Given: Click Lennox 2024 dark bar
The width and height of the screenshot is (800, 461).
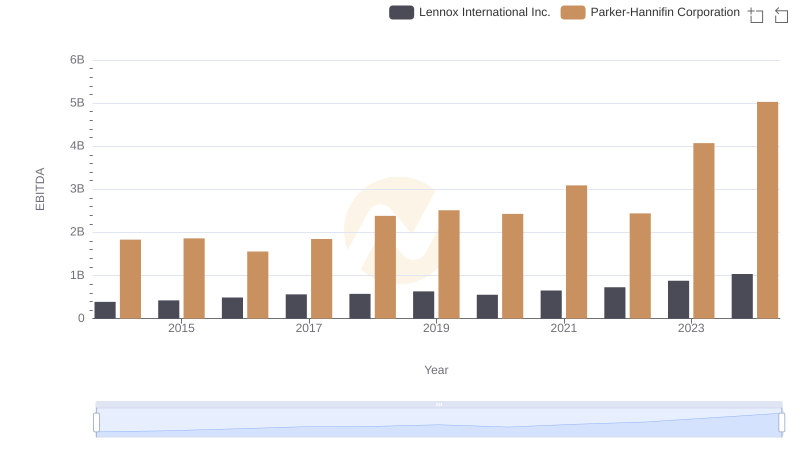Looking at the screenshot, I should [x=742, y=296].
